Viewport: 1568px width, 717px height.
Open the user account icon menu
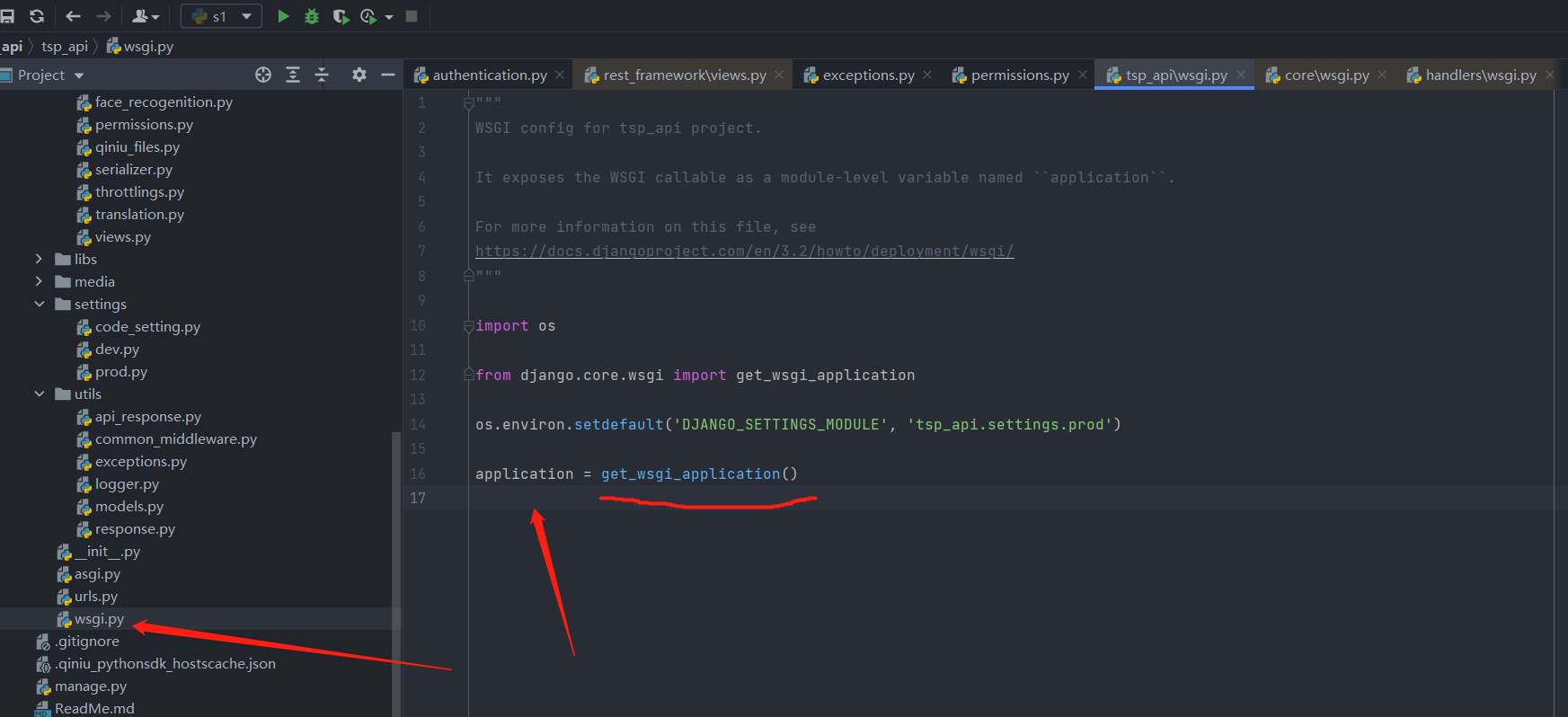146,16
